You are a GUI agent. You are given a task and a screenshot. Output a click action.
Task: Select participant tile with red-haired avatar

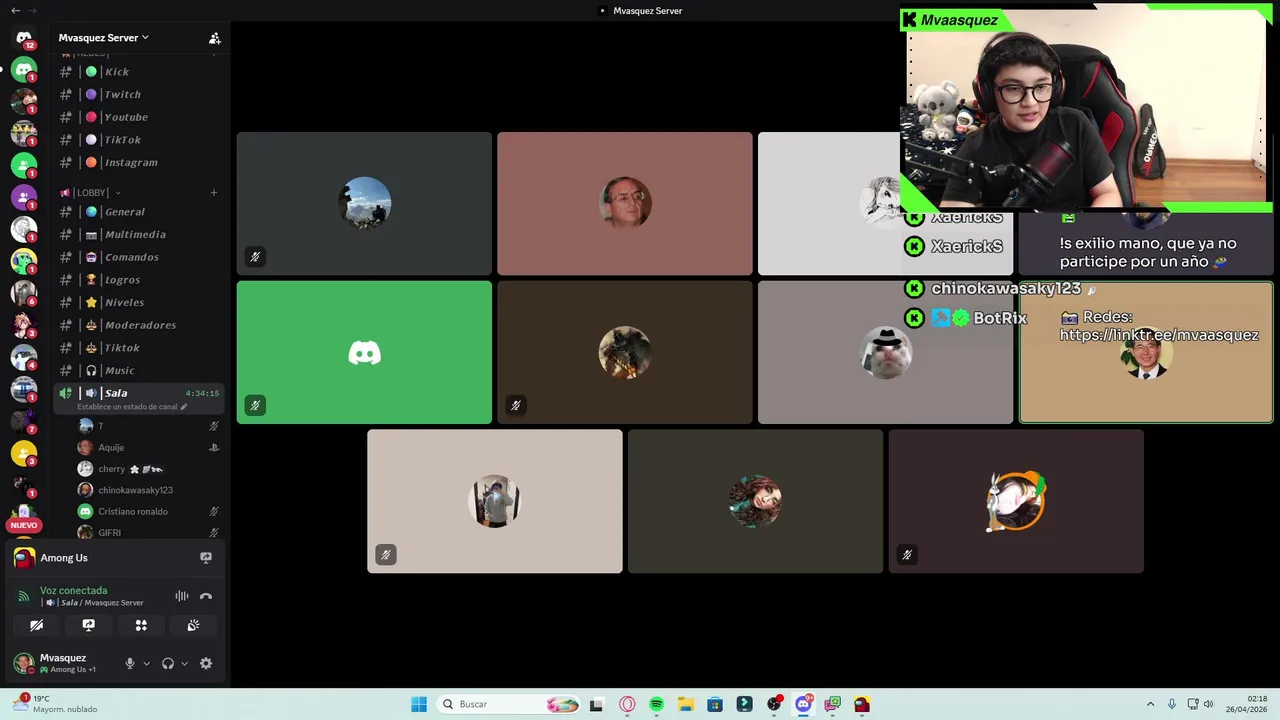(x=755, y=501)
